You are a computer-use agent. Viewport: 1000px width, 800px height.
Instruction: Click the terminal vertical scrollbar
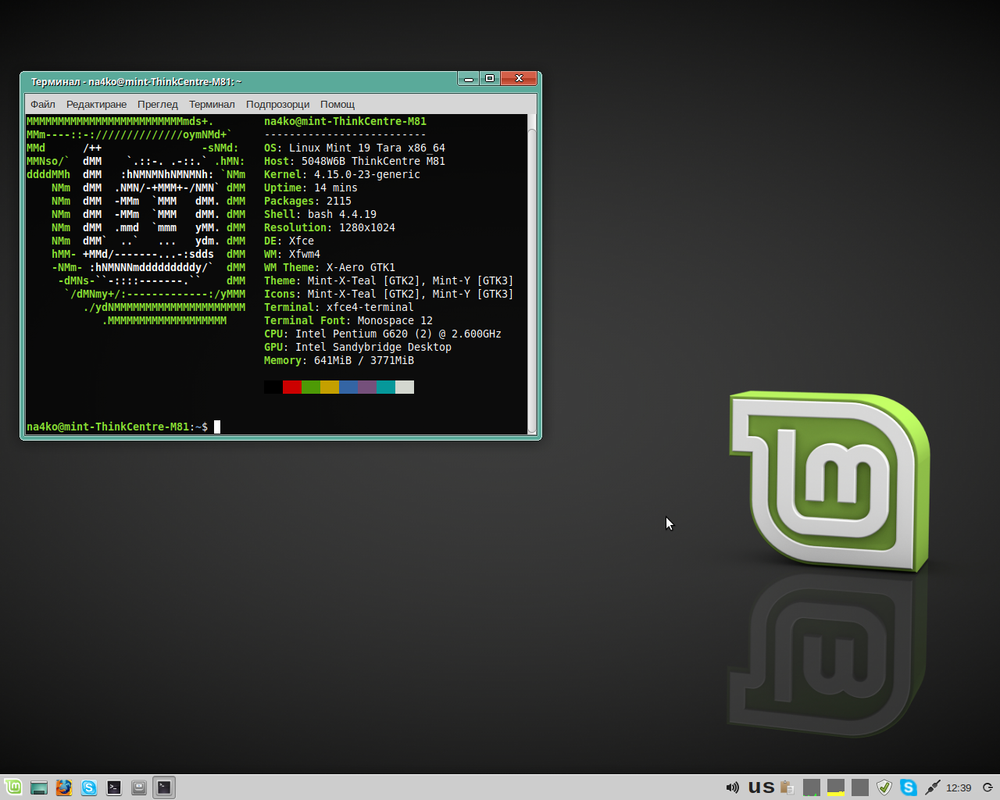click(x=532, y=274)
